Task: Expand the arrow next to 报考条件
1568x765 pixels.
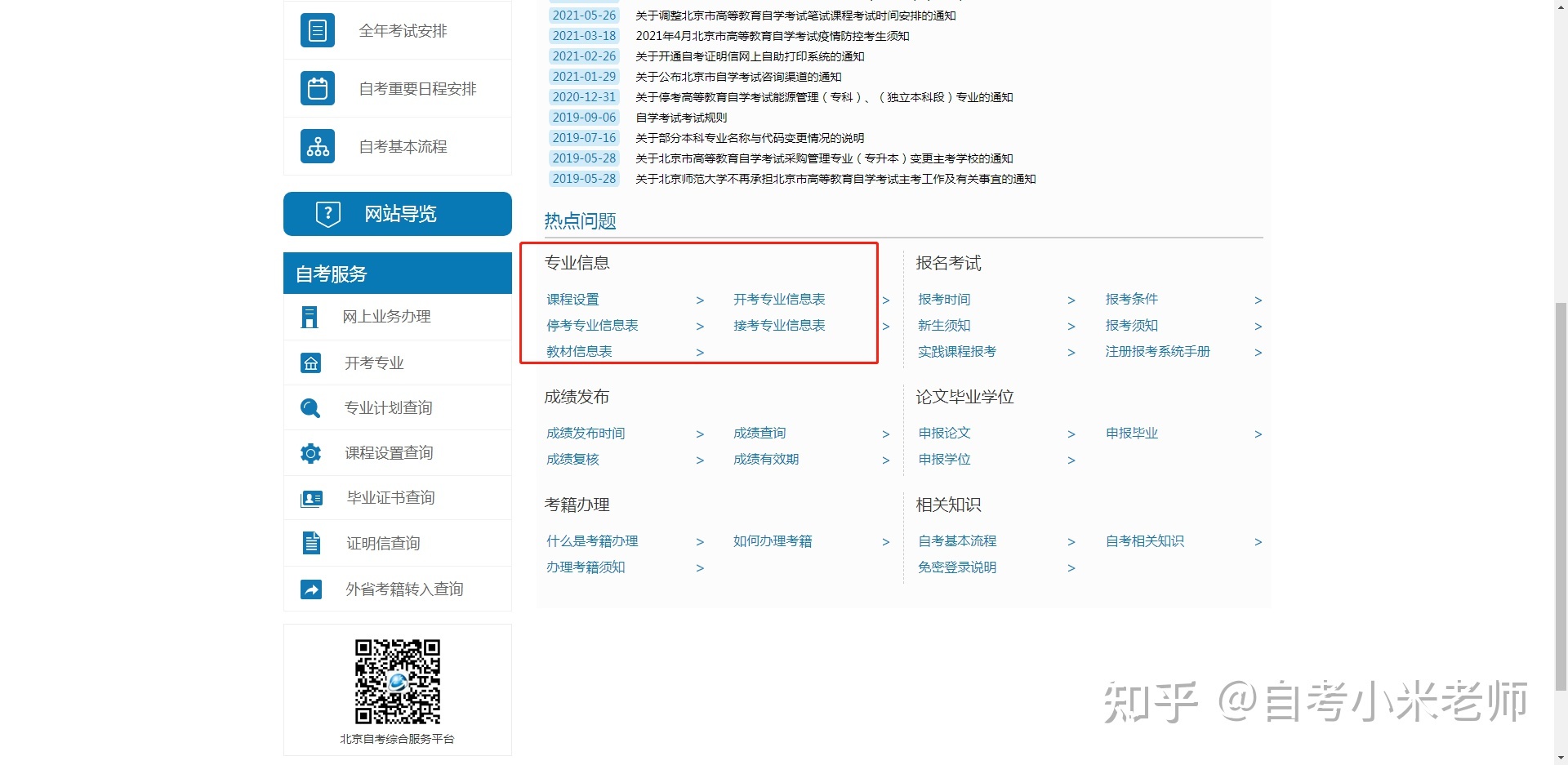Action: tap(1258, 300)
